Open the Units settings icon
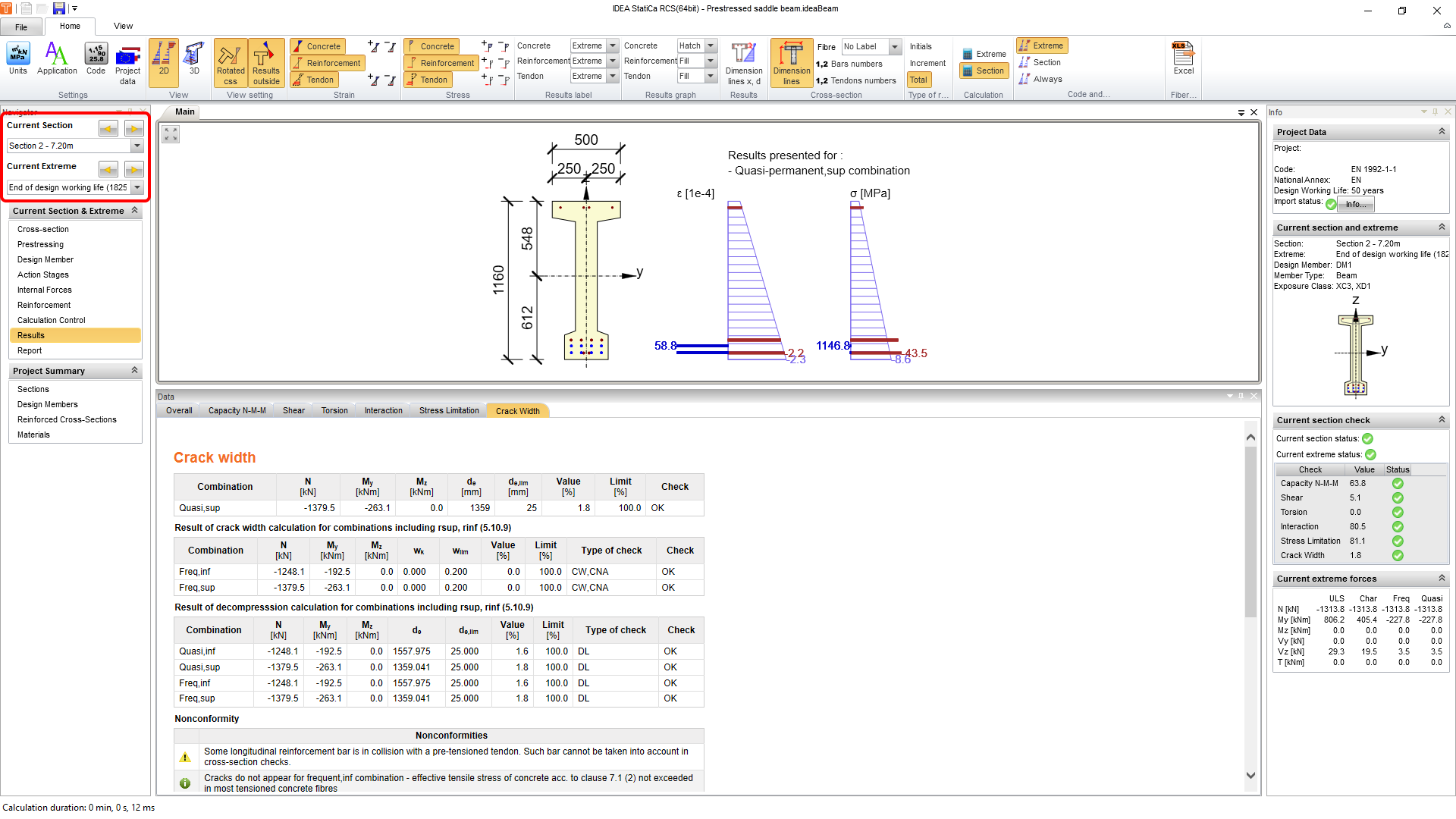This screenshot has width=1456, height=819. point(17,59)
